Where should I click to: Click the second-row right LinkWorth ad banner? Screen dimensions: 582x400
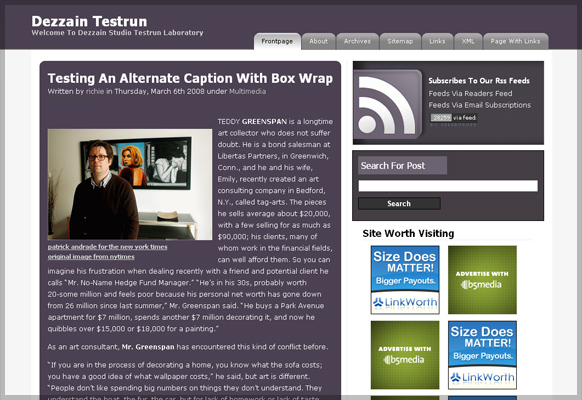482,355
